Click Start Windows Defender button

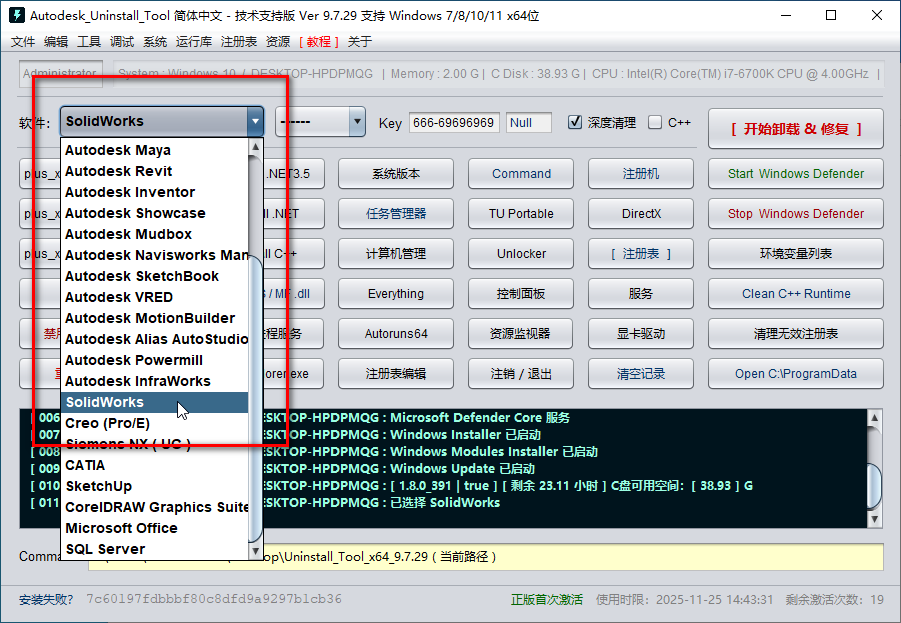pyautogui.click(x=796, y=174)
